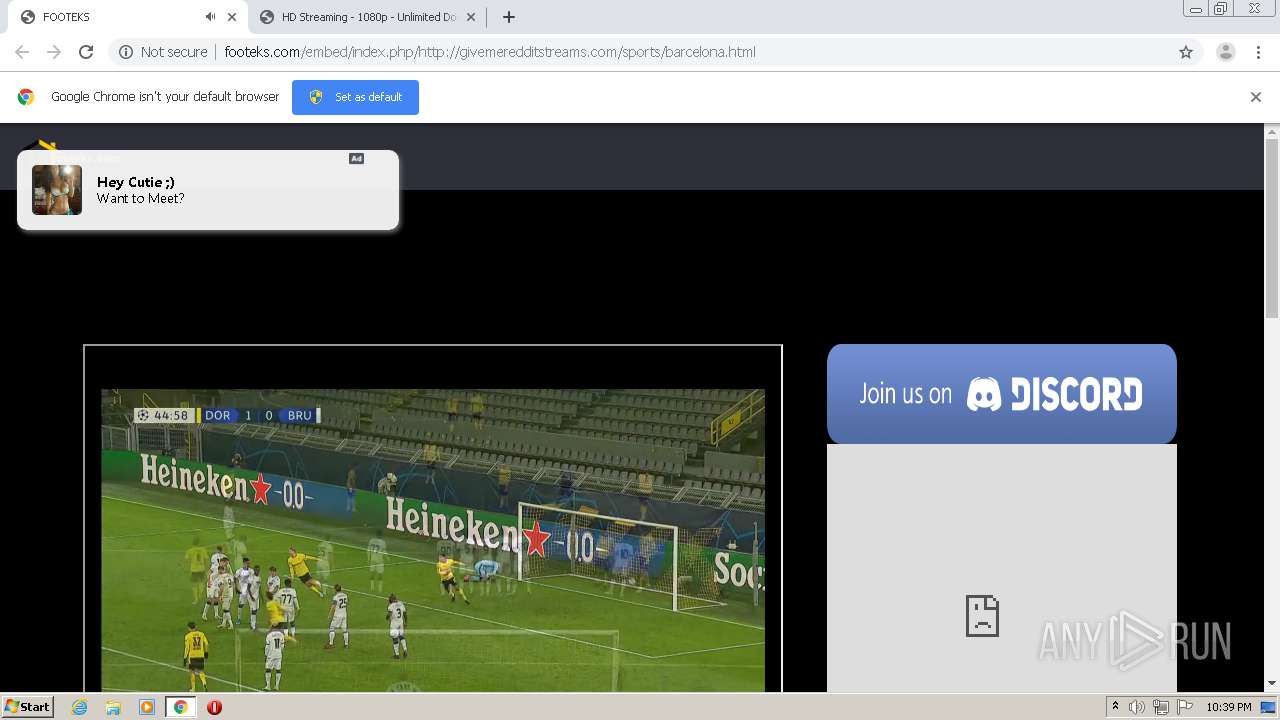Select the footeks.com address bar URL
Viewport: 1280px width, 720px height.
pyautogui.click(x=490, y=52)
